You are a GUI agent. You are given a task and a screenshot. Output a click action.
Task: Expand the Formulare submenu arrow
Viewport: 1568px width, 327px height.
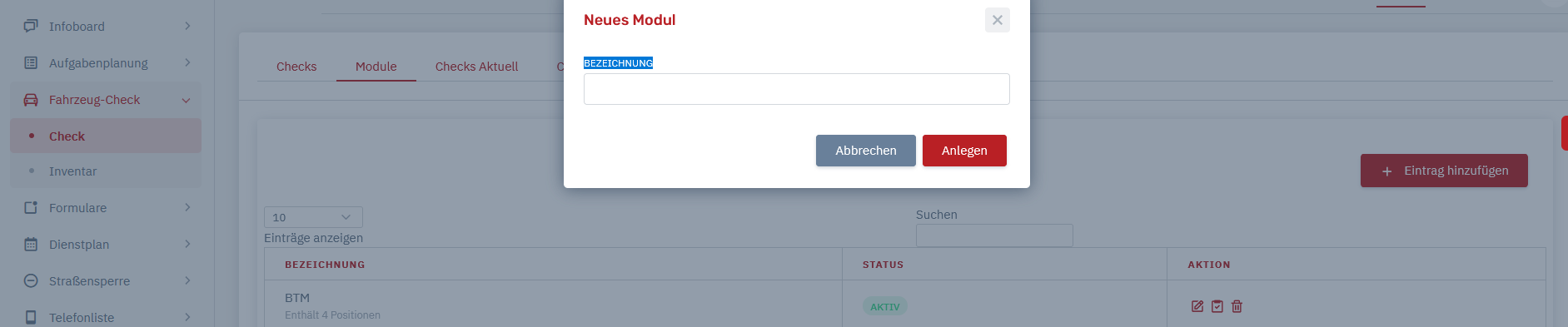tap(187, 207)
